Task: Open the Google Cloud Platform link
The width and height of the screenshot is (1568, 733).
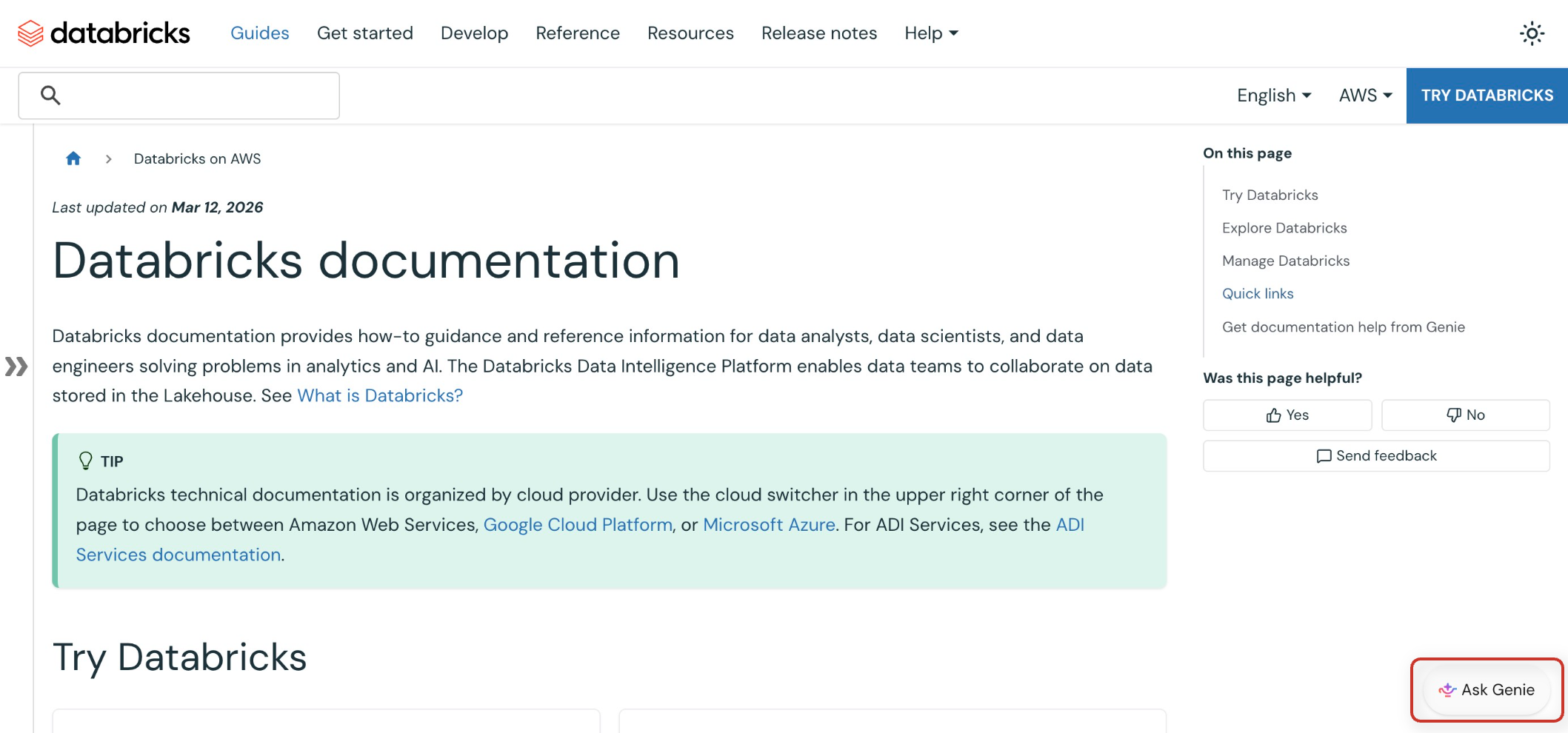Action: 578,525
